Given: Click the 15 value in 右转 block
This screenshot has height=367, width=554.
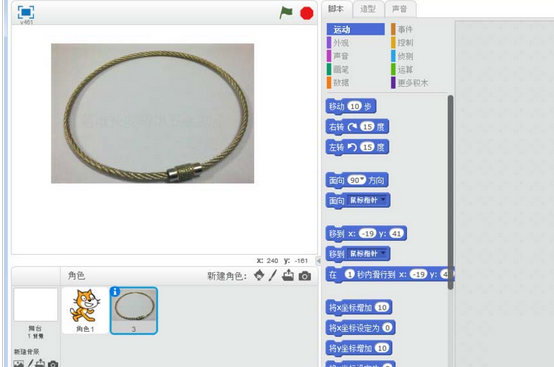Looking at the screenshot, I should pos(368,127).
